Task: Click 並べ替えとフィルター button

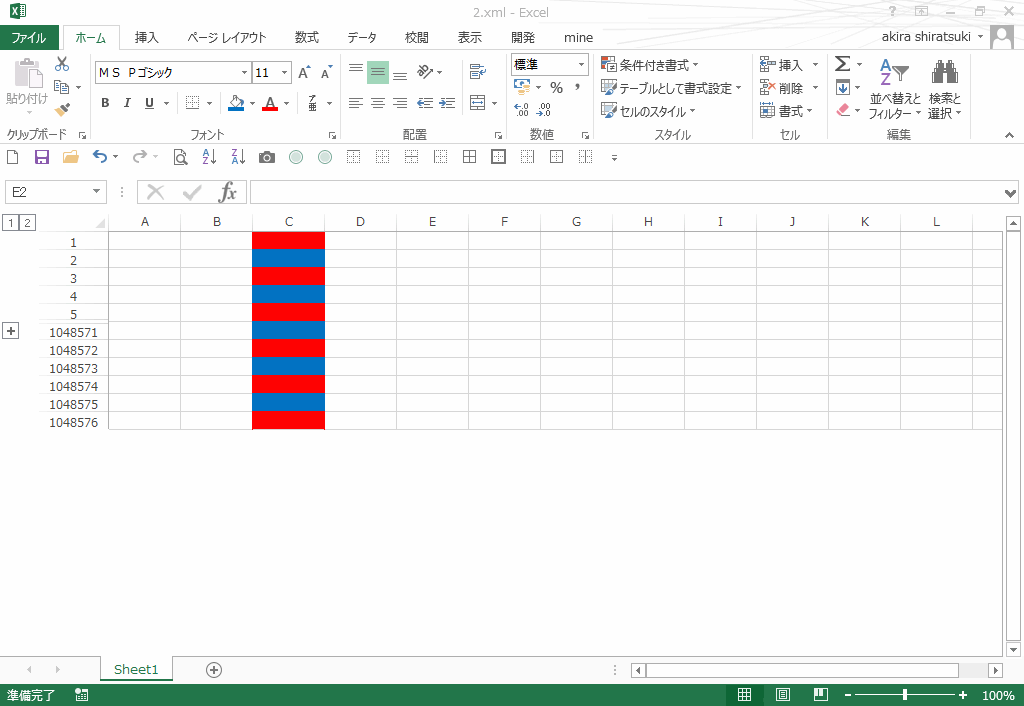Action: coord(895,89)
